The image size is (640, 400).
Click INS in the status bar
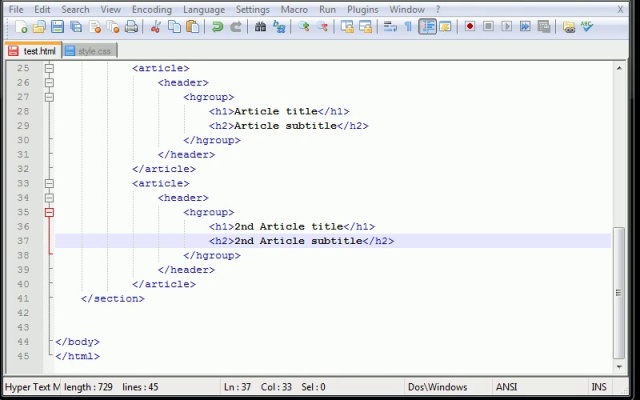click(x=599, y=387)
